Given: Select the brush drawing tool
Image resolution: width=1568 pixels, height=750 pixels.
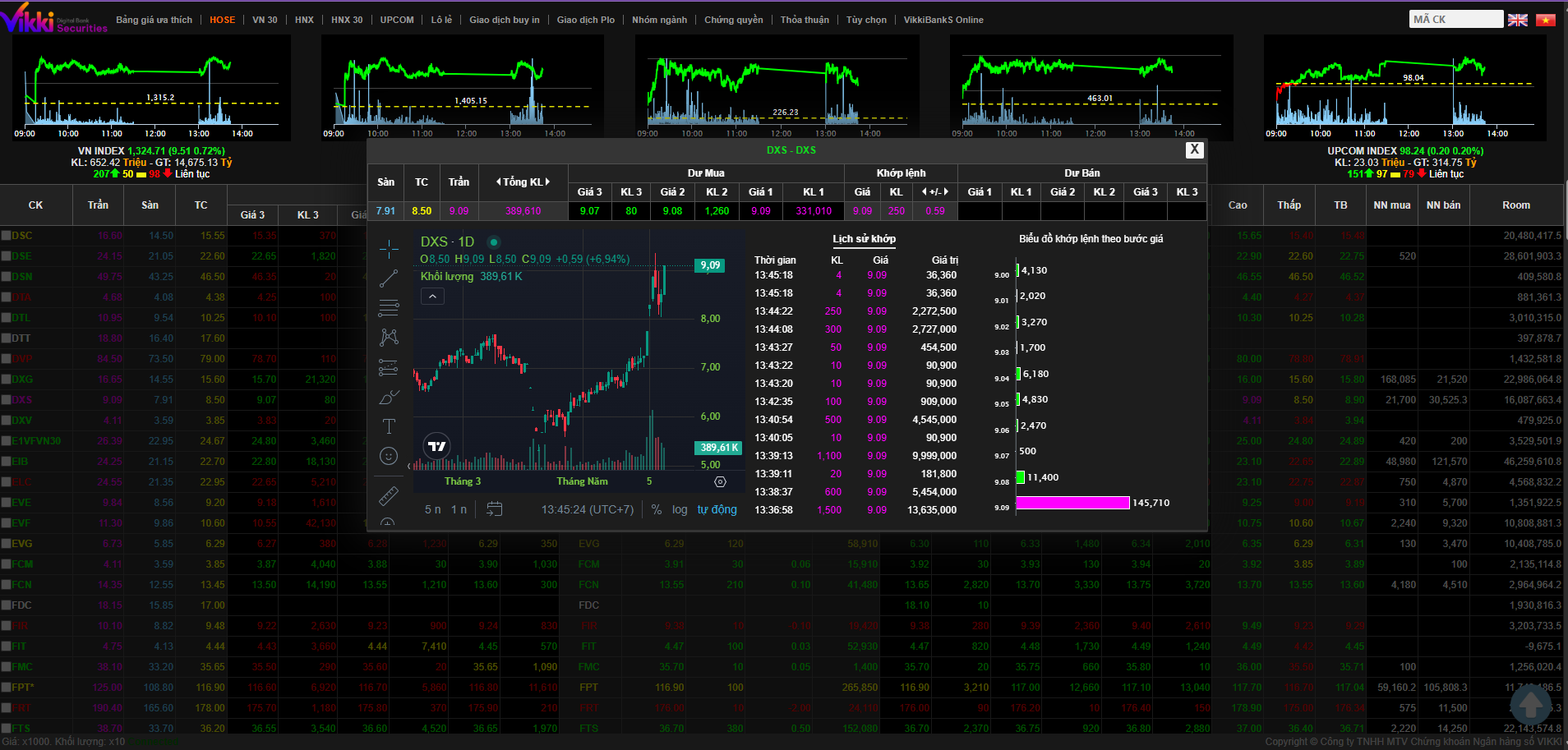Looking at the screenshot, I should tap(389, 397).
